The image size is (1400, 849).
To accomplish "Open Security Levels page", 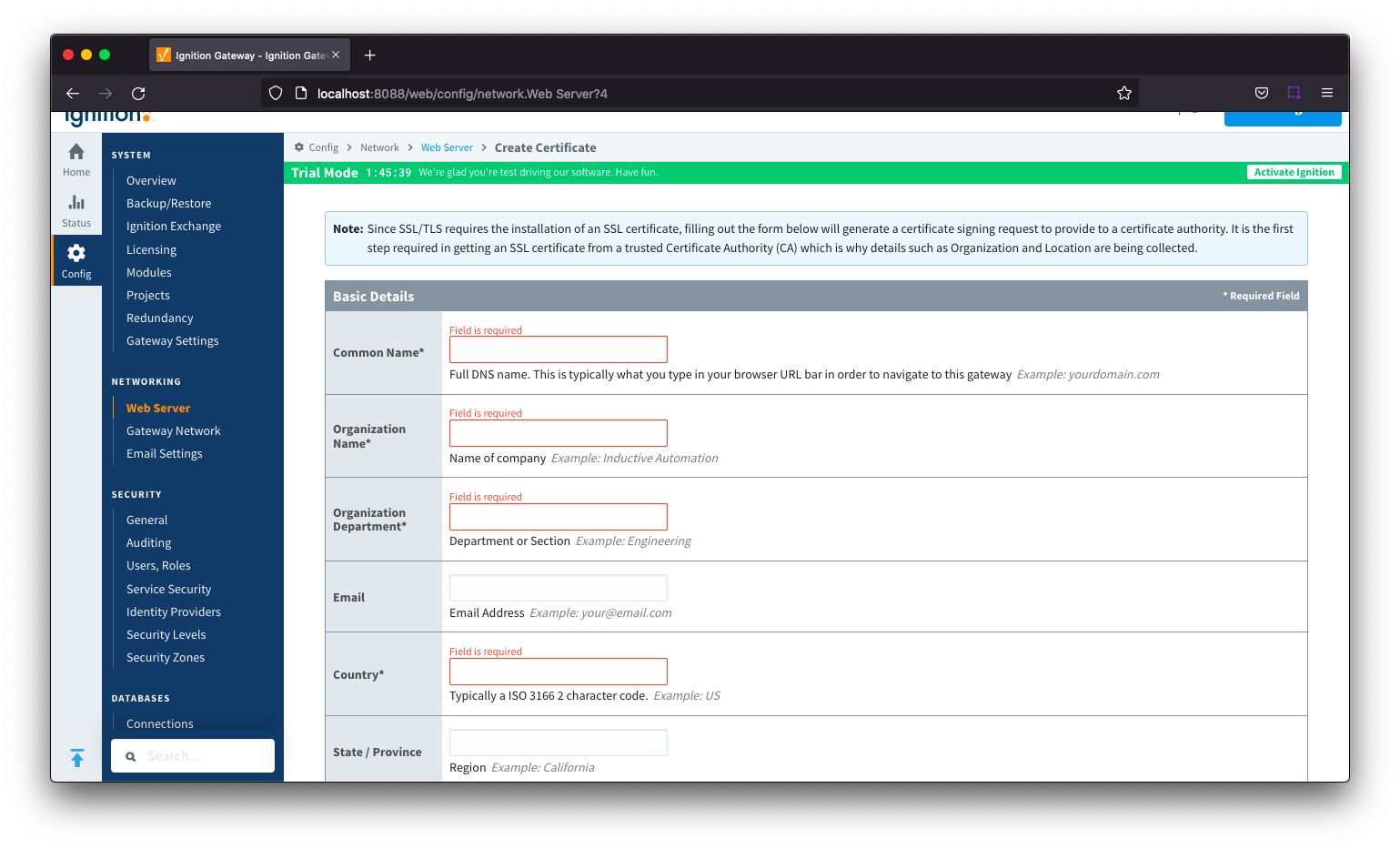I will coord(166,634).
